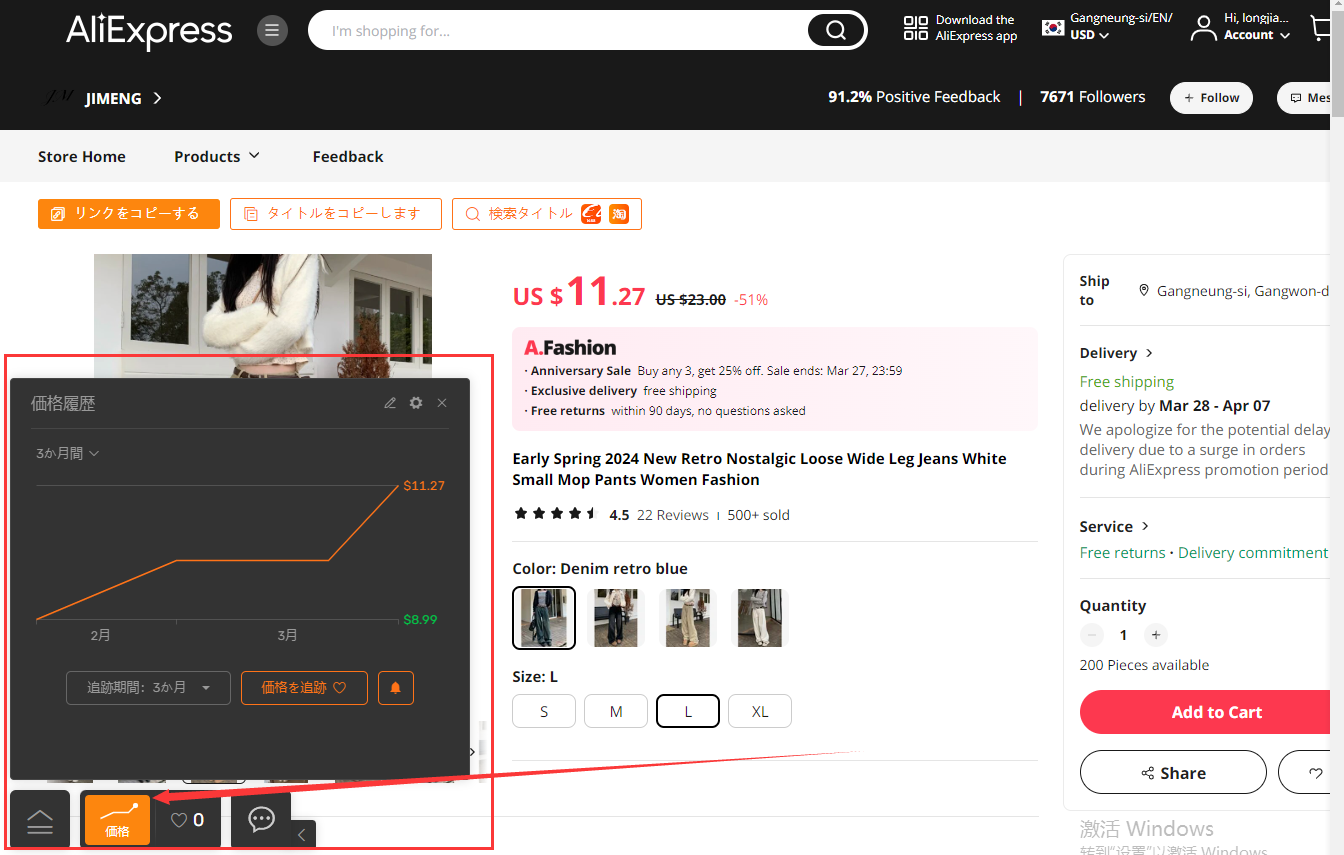Advance thumbnails with the right arrow
This screenshot has height=855, width=1344.
[473, 752]
